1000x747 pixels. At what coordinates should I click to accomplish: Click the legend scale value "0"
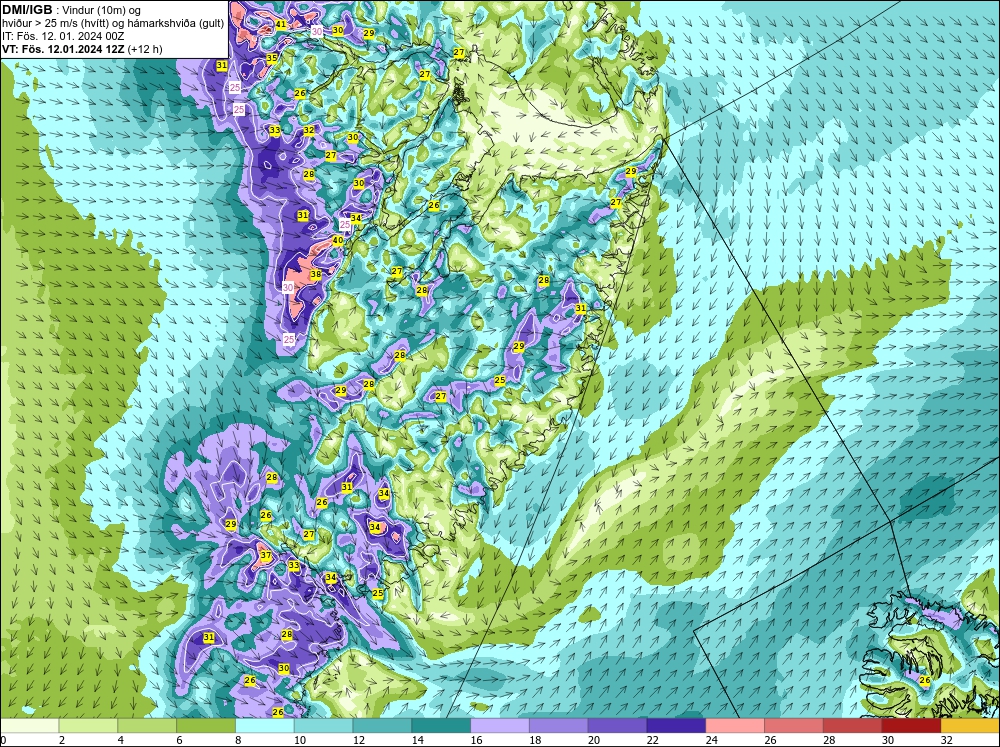pyautogui.click(x=3, y=740)
